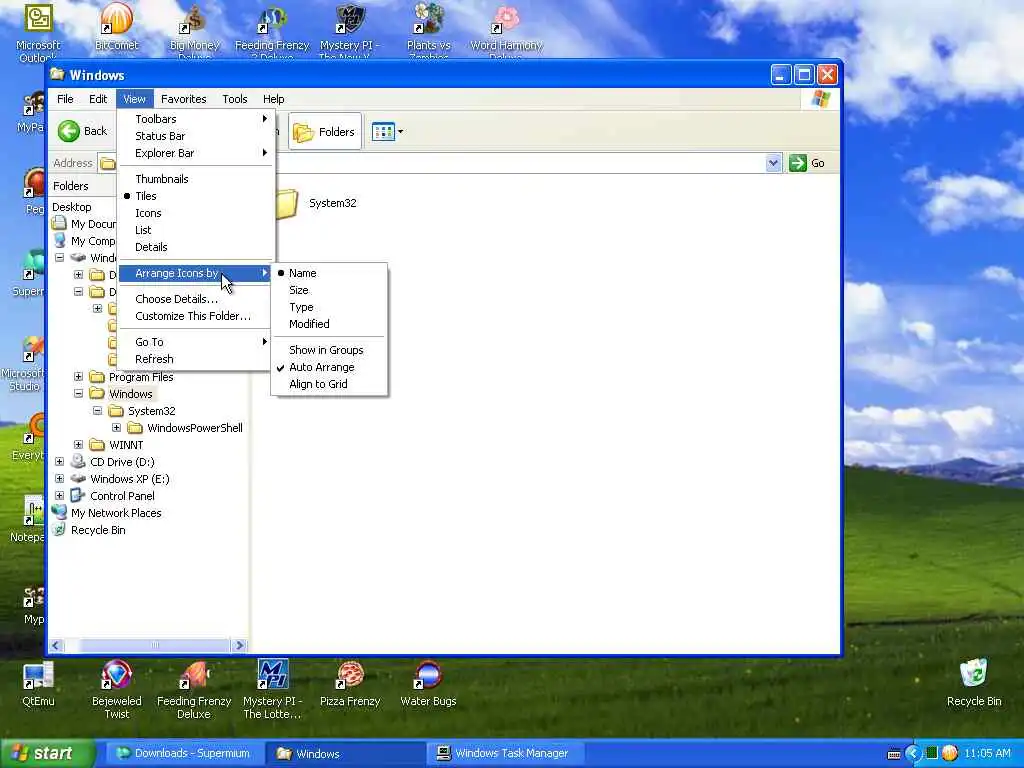
Task: Click the CD Drive (D:) icon
Action: [x=78, y=462]
